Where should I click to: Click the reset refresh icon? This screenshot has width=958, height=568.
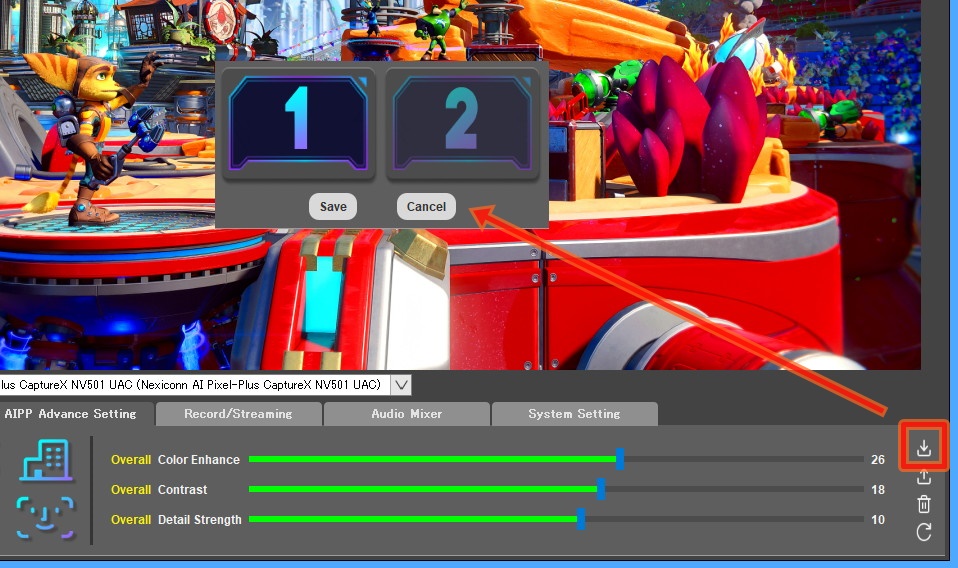pos(924,532)
